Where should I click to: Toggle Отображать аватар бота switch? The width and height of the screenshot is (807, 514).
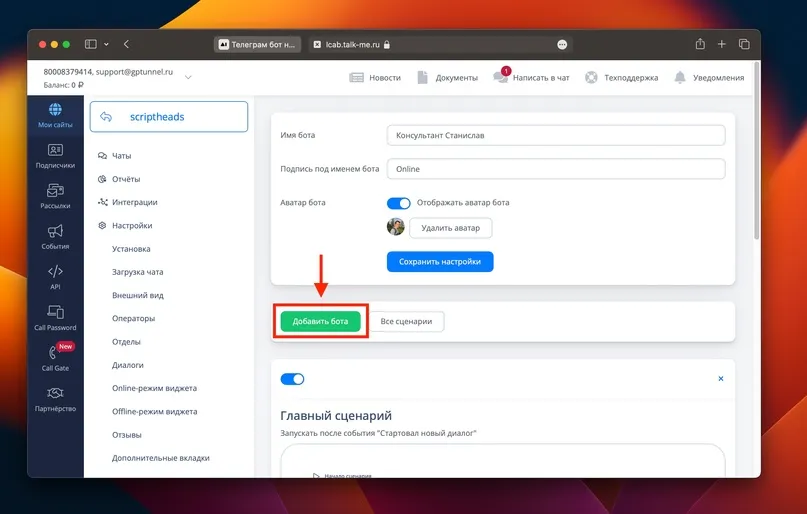[398, 203]
